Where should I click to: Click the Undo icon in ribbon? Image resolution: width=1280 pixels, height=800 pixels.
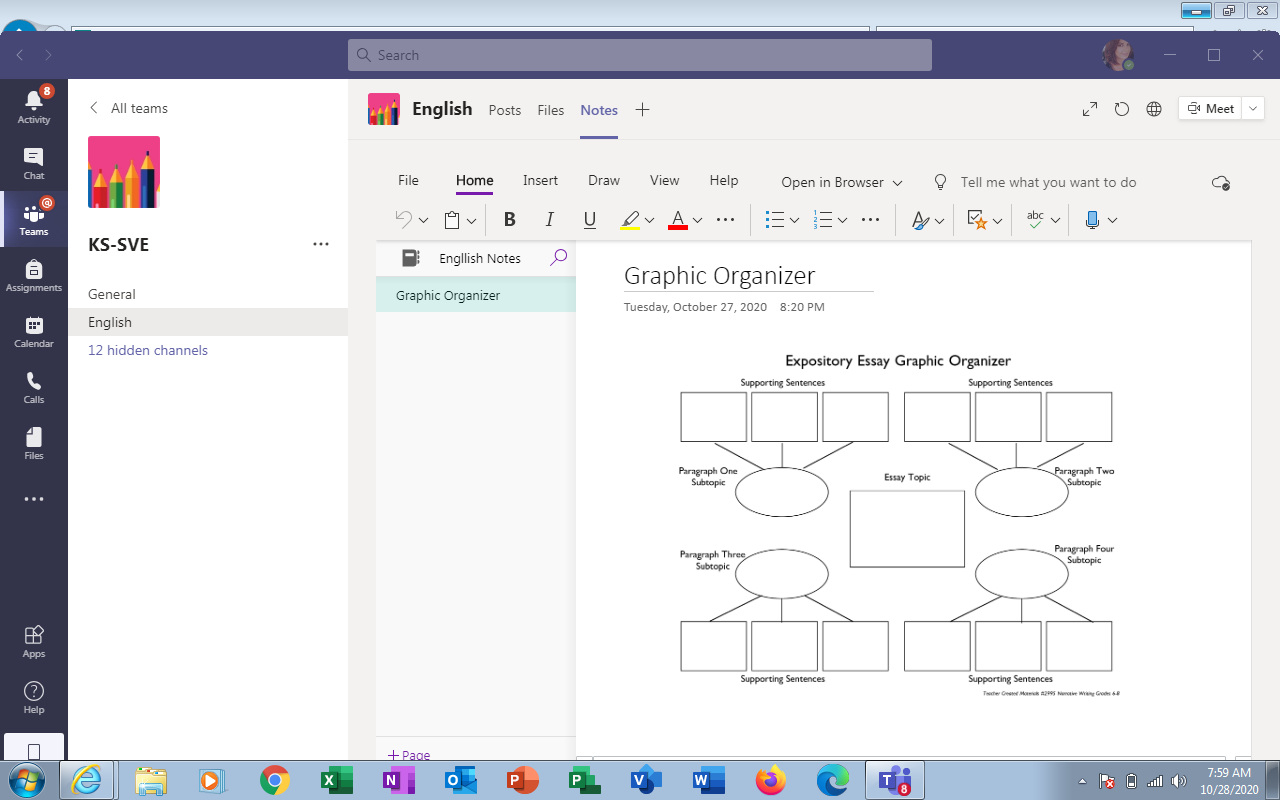(x=404, y=220)
